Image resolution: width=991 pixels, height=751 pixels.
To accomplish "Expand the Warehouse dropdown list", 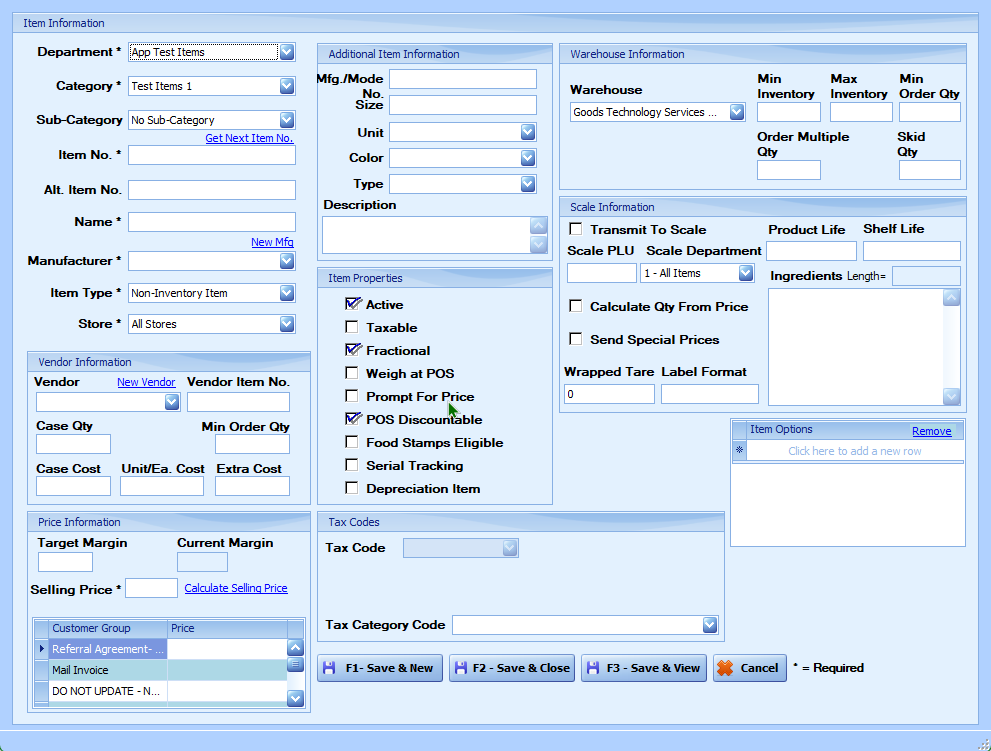I will (737, 113).
